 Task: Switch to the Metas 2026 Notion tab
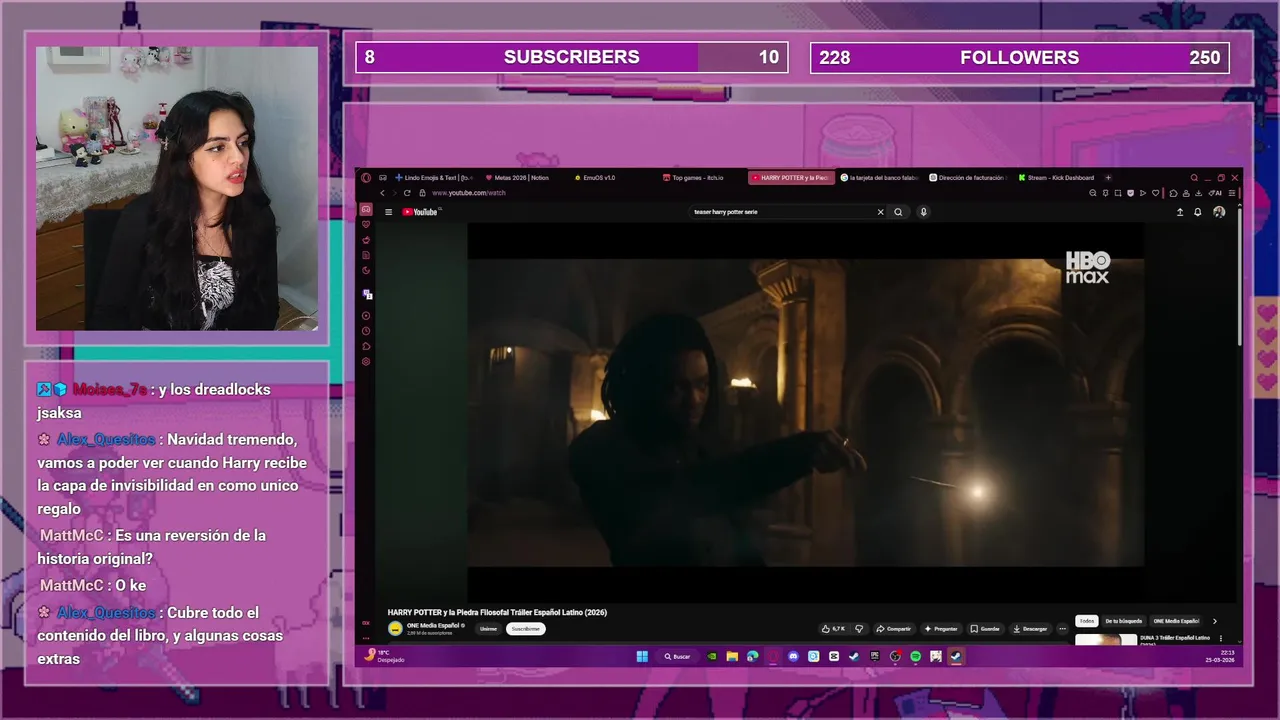tap(520, 178)
